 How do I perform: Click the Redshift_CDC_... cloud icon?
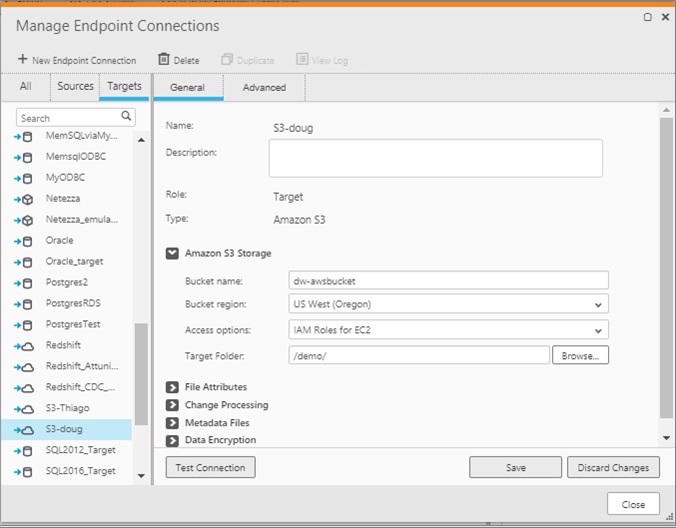click(x=28, y=388)
